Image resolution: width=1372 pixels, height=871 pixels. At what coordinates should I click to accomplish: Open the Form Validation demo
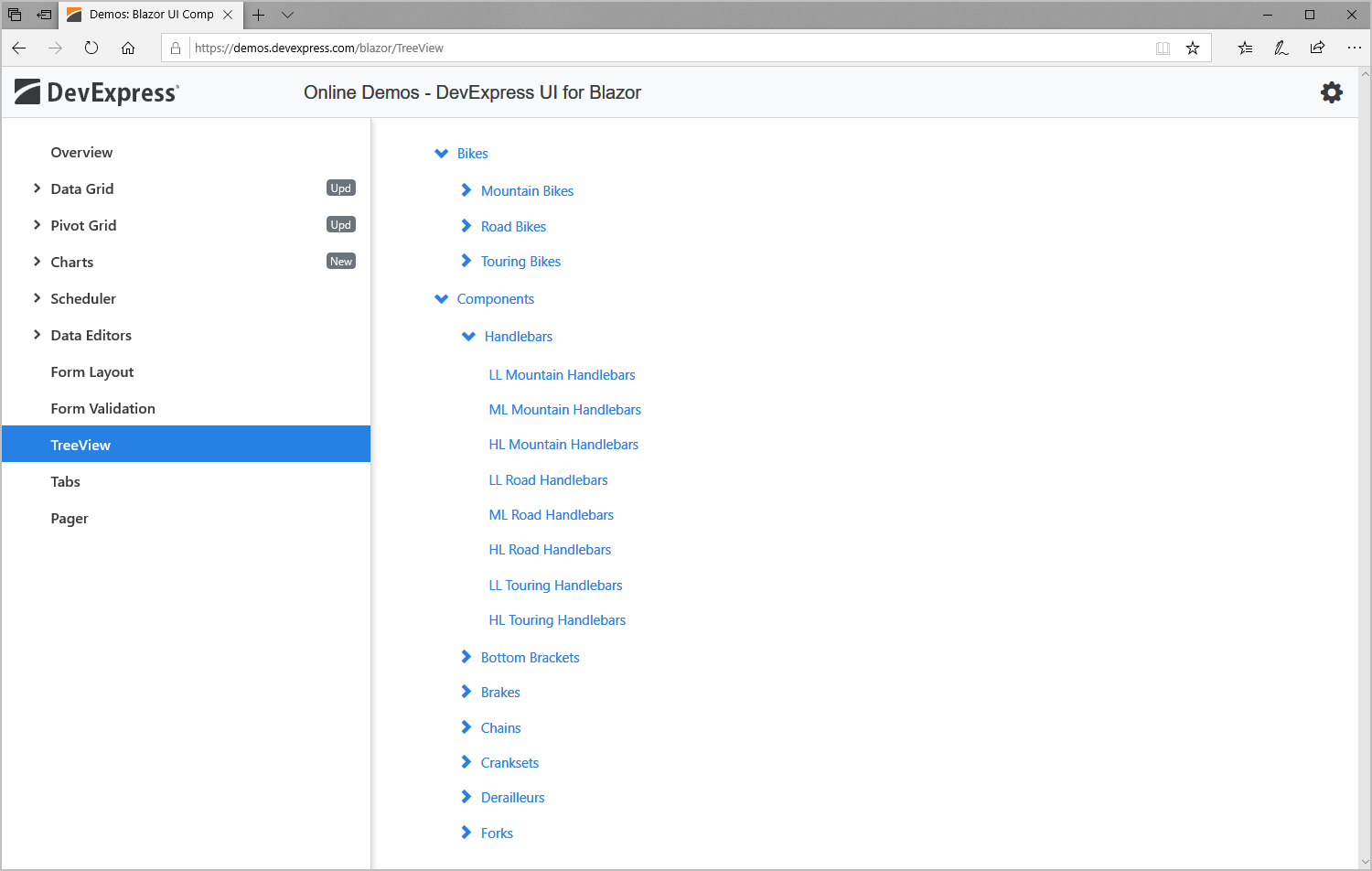[103, 408]
